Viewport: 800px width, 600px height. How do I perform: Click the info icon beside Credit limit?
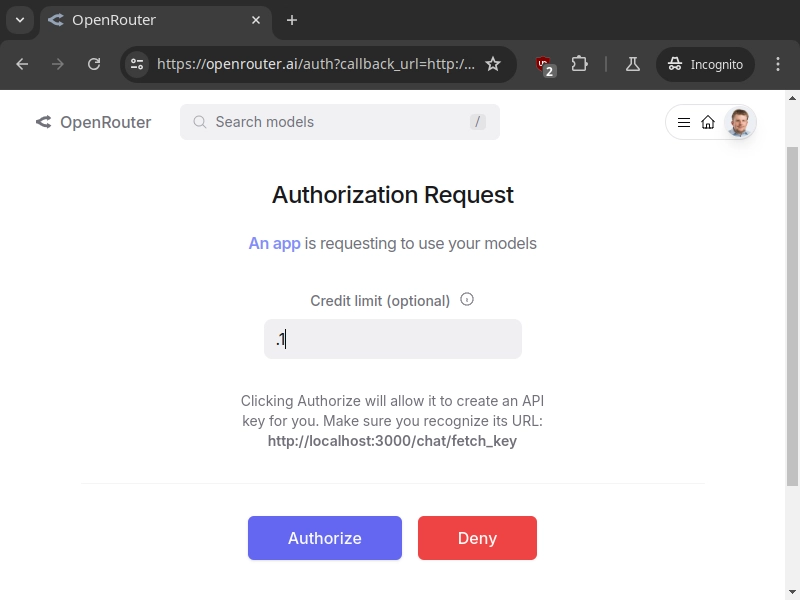coord(466,298)
